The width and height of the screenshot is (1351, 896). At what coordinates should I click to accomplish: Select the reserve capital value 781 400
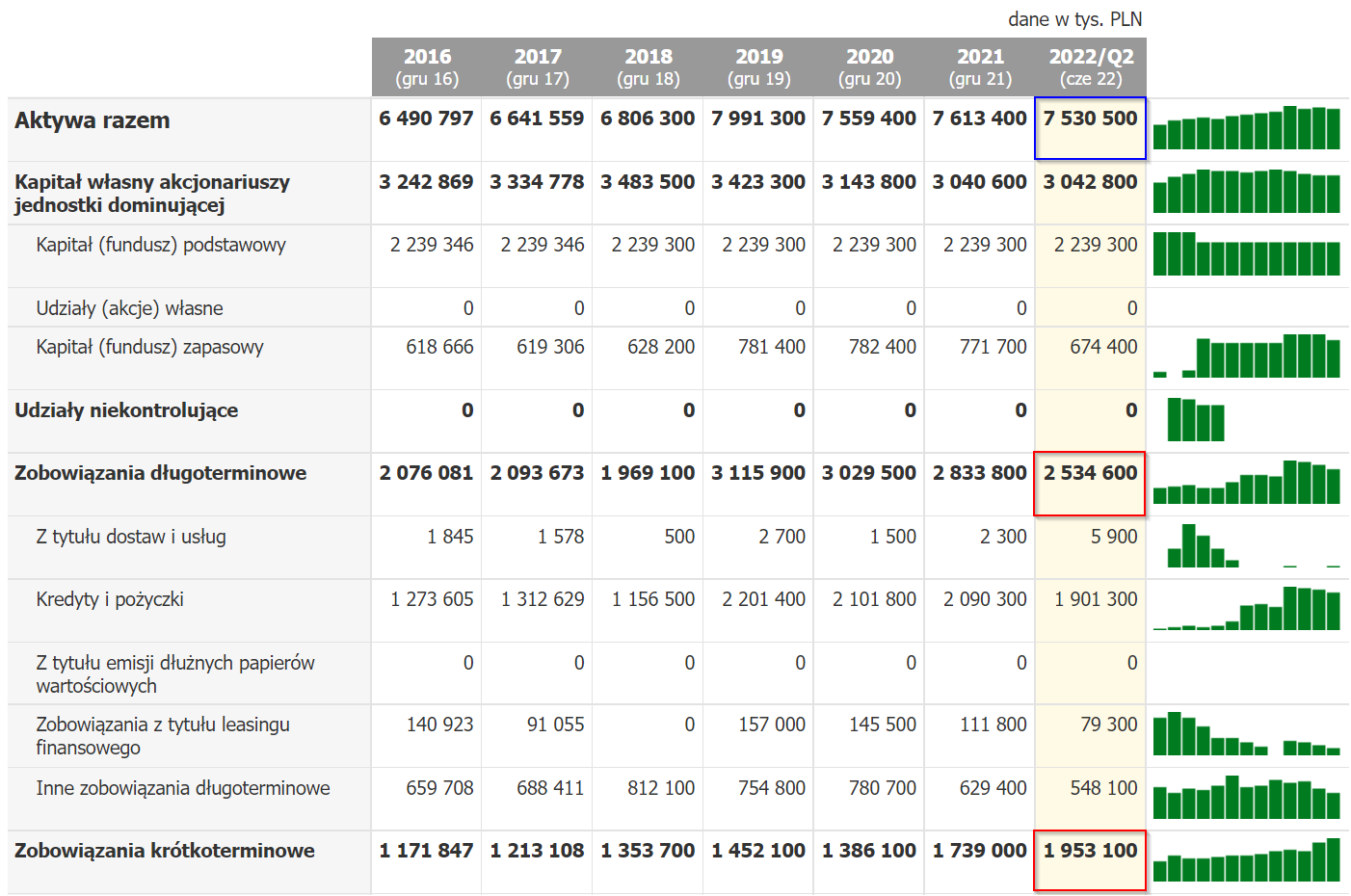pos(772,347)
